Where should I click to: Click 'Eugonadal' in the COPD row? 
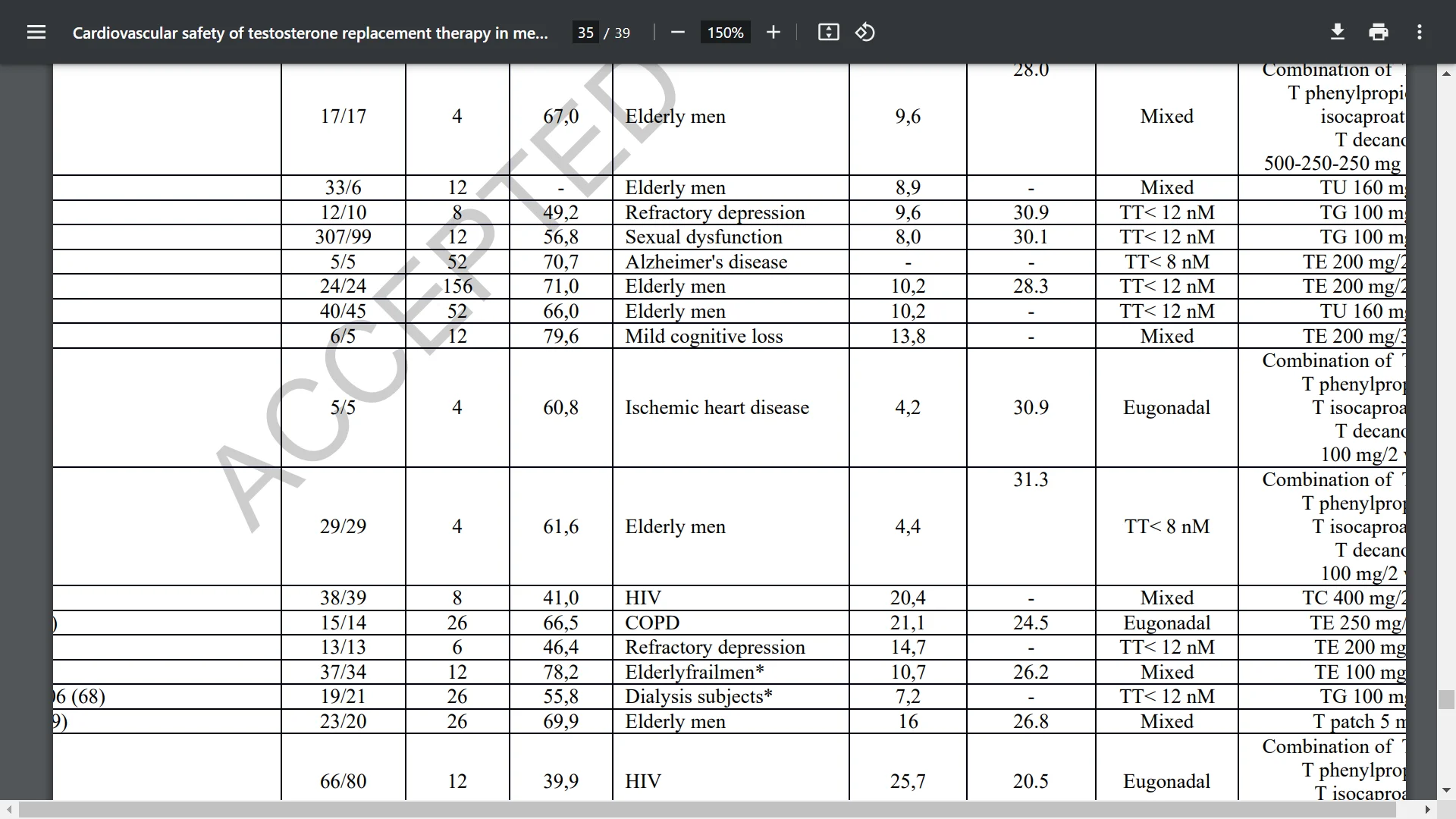pos(1166,623)
